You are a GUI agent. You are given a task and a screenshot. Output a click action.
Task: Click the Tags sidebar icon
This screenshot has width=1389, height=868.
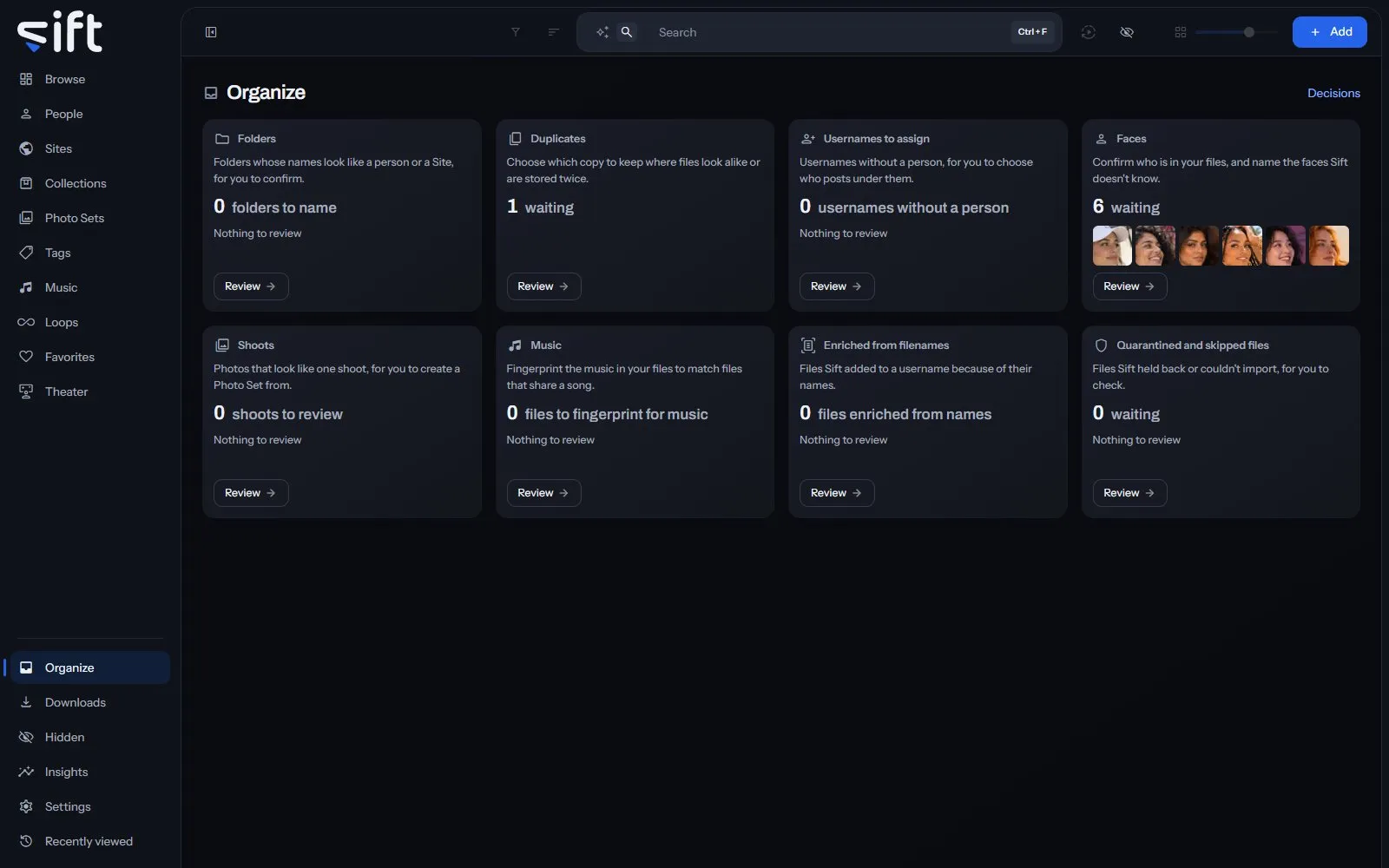[26, 253]
